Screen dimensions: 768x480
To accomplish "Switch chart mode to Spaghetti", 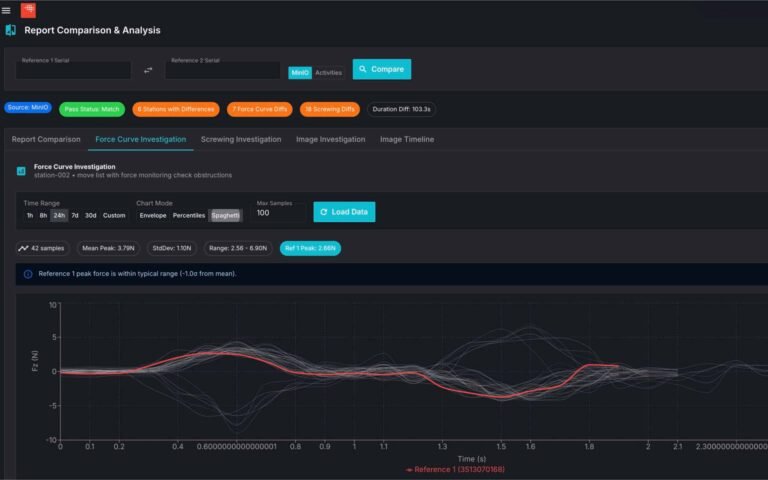I will (225, 216).
